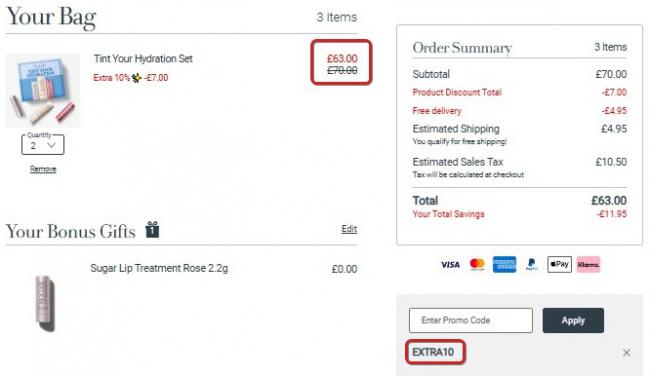Click the Edit link for Bonus Gifts
650x376 pixels.
[349, 229]
